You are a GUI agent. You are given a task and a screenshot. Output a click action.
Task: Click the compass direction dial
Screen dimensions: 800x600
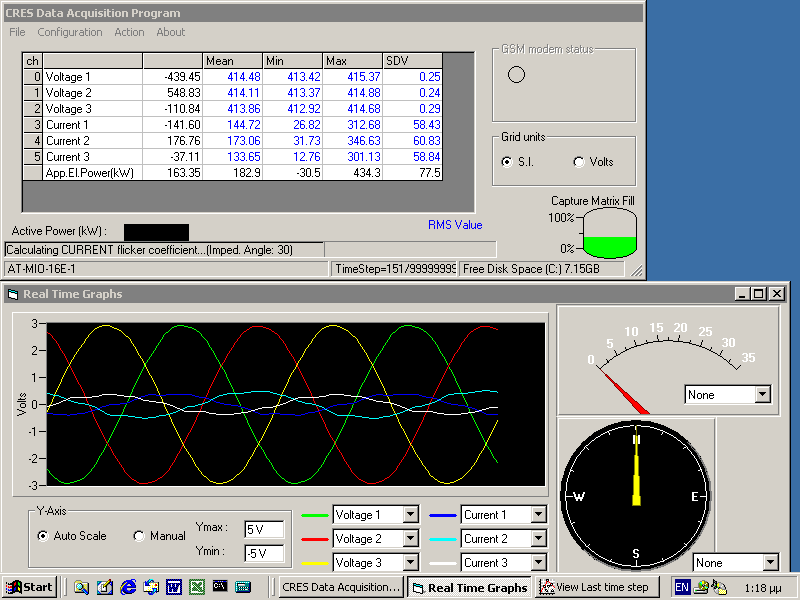tap(635, 495)
